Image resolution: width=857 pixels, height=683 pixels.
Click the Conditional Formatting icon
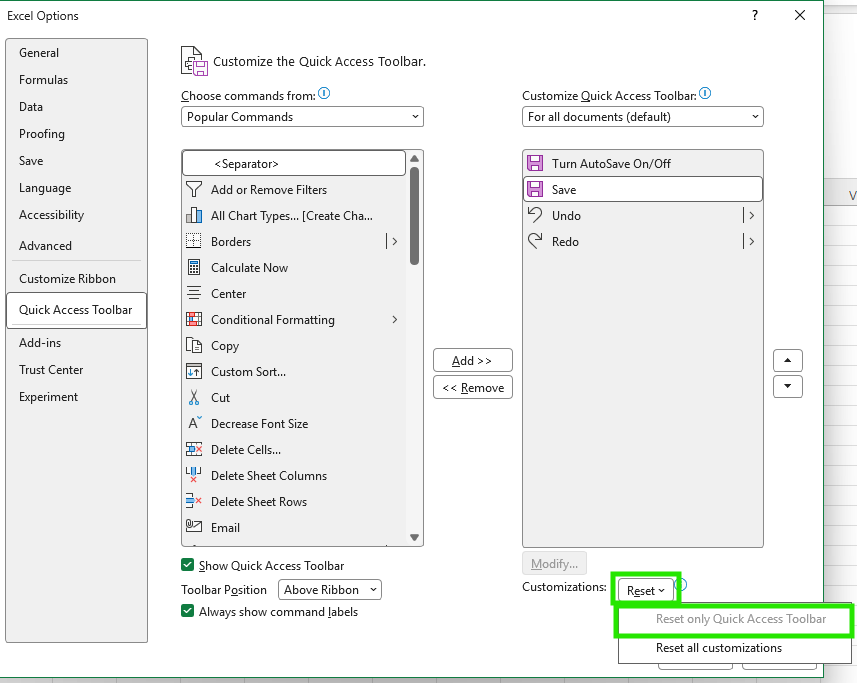193,320
